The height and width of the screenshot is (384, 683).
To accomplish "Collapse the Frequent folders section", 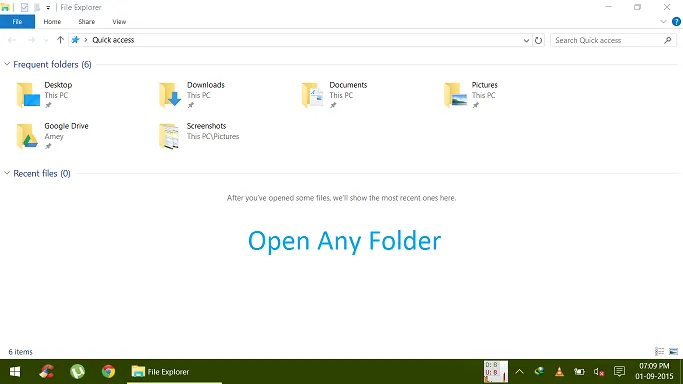I will tap(7, 64).
